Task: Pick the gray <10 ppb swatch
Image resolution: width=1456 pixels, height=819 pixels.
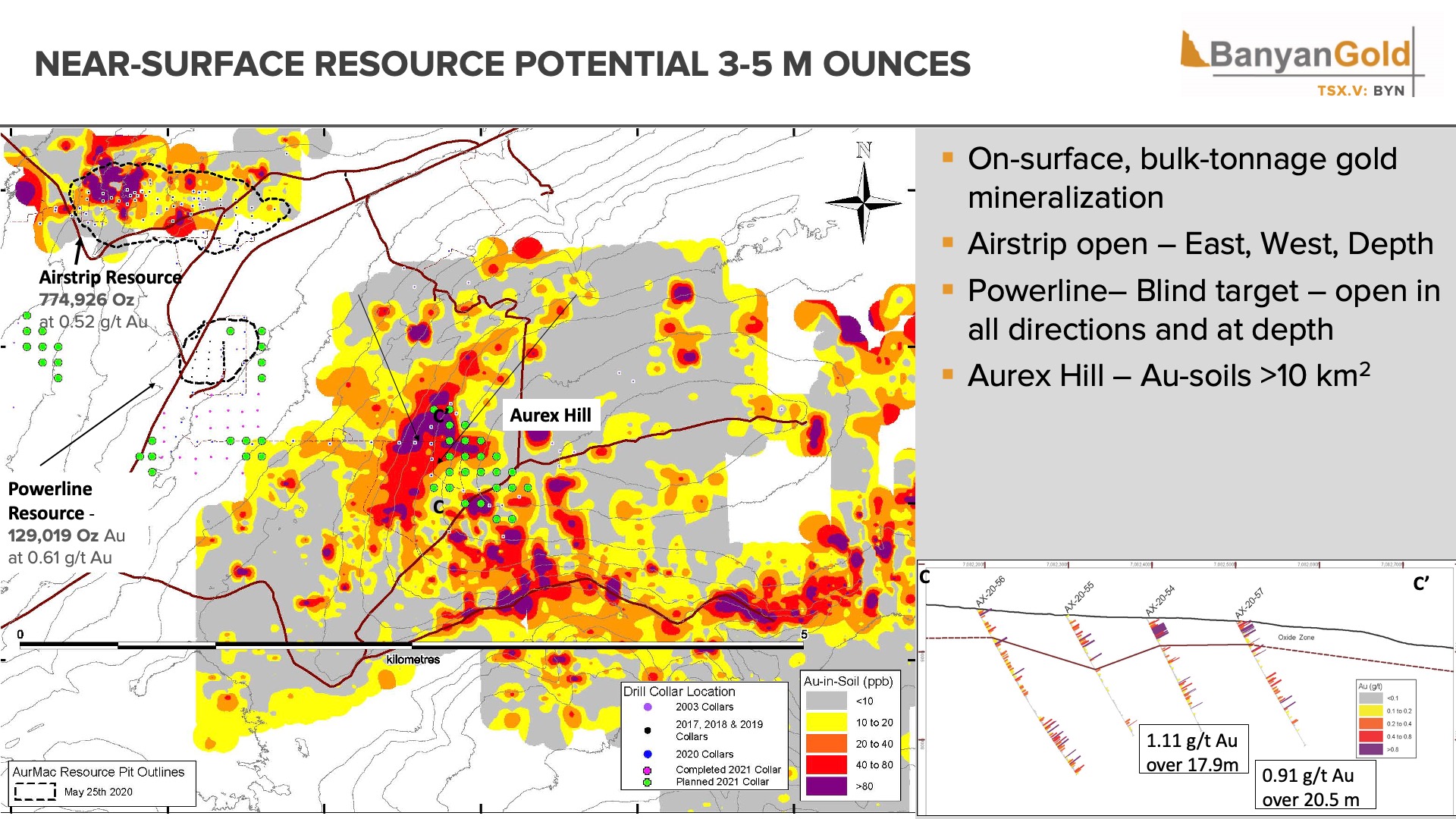Action: (826, 701)
